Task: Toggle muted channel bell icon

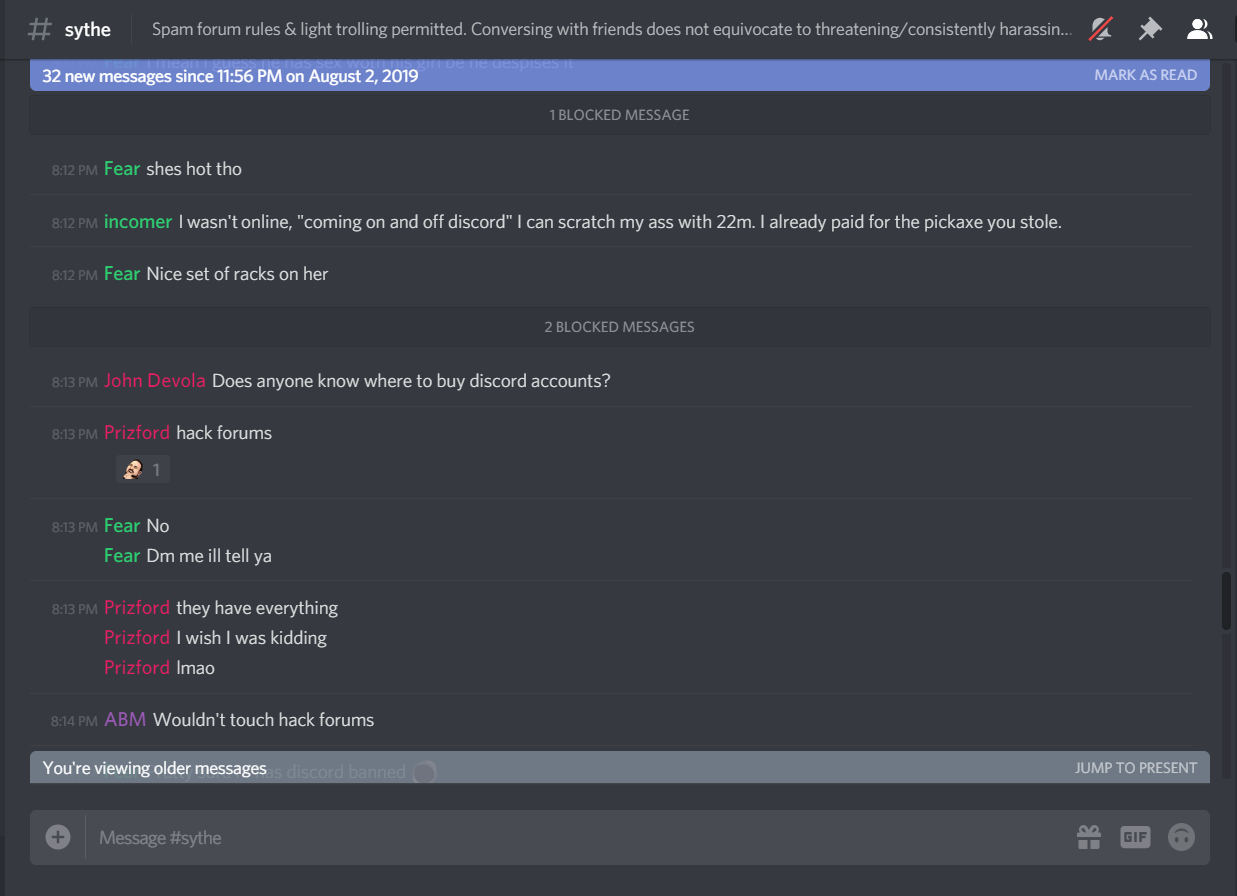Action: [1101, 29]
